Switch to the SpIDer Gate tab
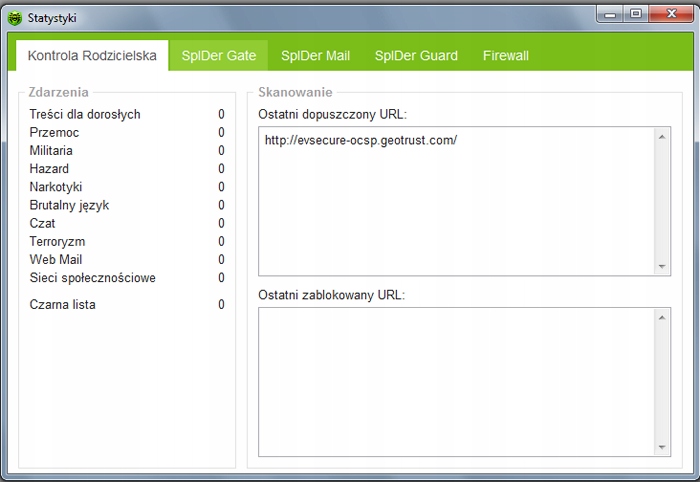This screenshot has width=700, height=482. 218,56
